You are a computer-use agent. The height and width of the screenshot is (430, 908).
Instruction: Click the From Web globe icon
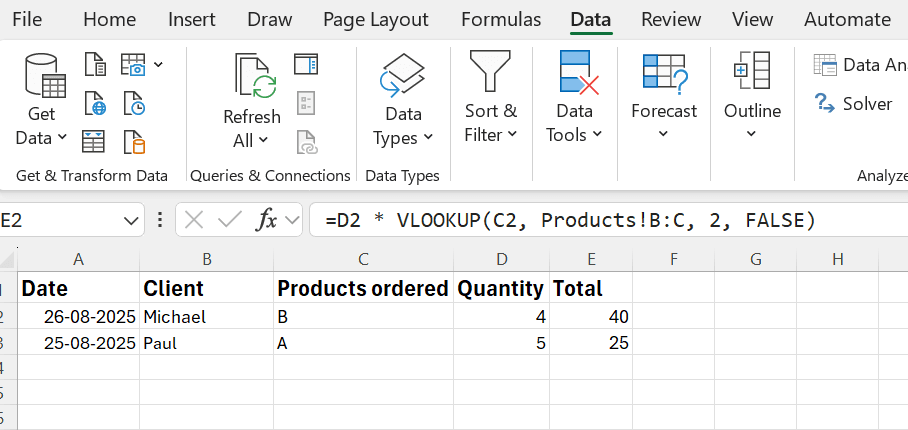pos(95,103)
